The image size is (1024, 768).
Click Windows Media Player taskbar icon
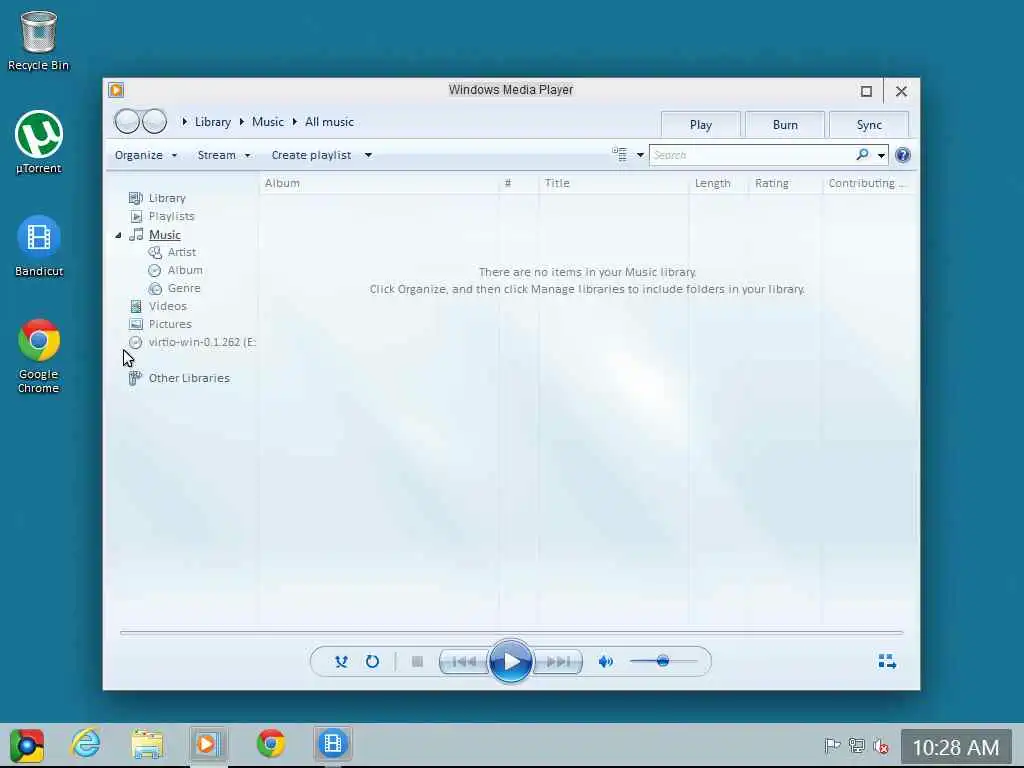pos(208,744)
